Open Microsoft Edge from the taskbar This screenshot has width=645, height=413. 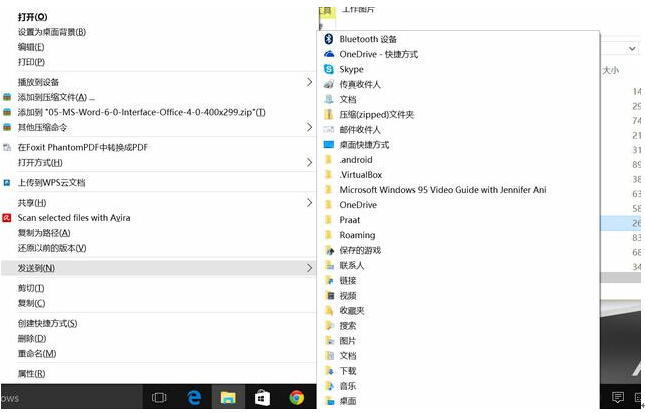point(195,397)
